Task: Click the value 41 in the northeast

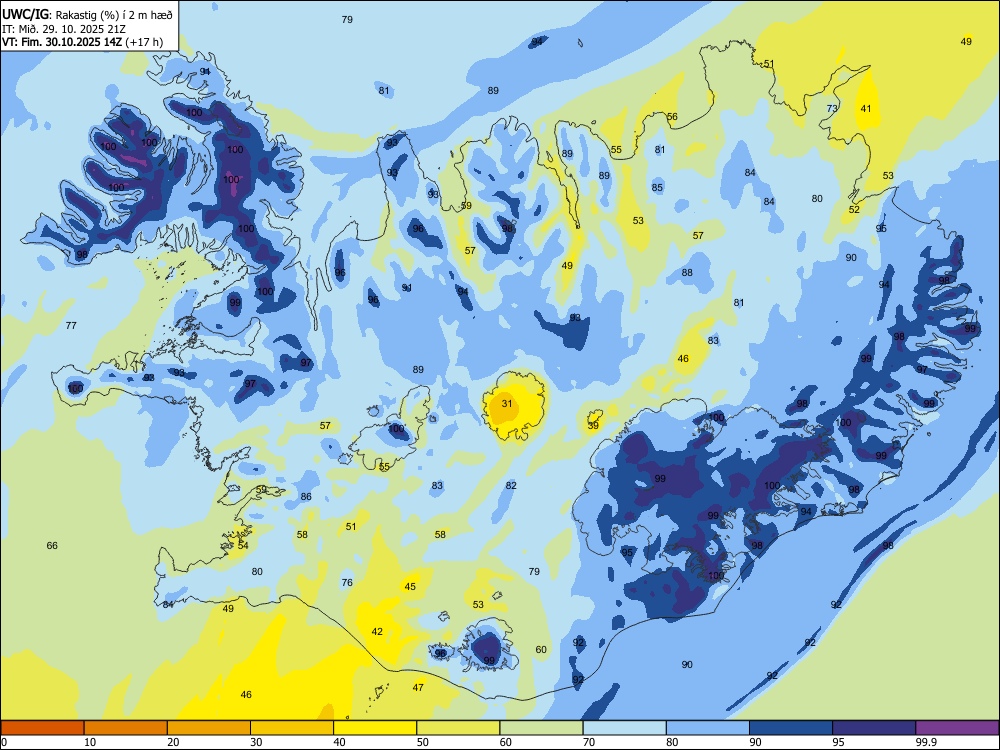Action: [865, 108]
